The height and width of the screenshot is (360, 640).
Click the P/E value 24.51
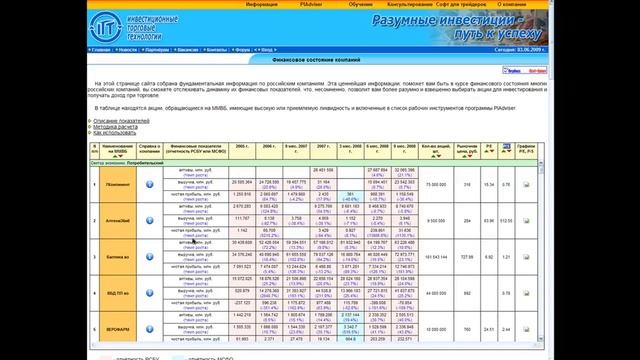489,329
